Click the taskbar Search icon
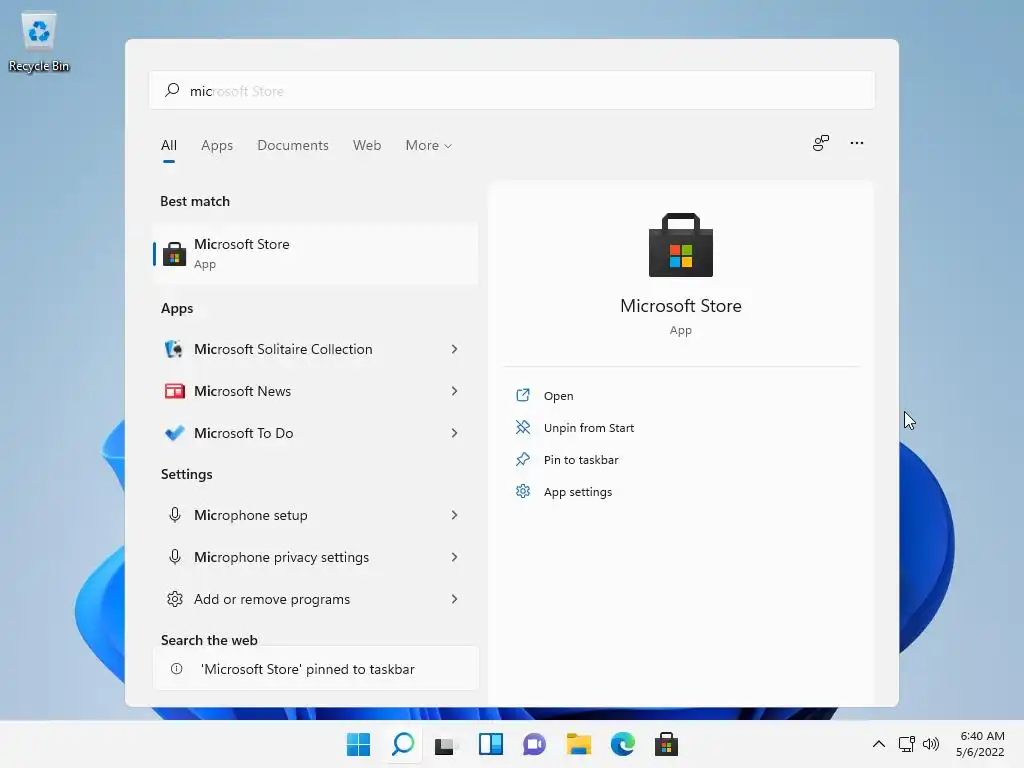Screen dimensions: 1024x768 [403, 744]
